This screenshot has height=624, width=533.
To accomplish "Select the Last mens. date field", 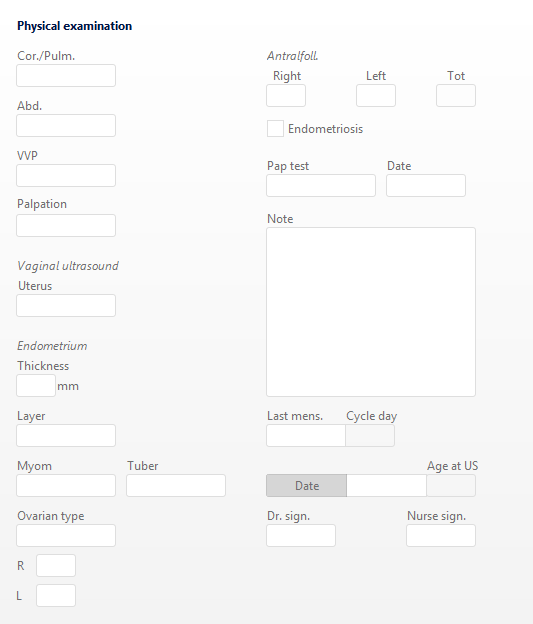I will (x=306, y=435).
